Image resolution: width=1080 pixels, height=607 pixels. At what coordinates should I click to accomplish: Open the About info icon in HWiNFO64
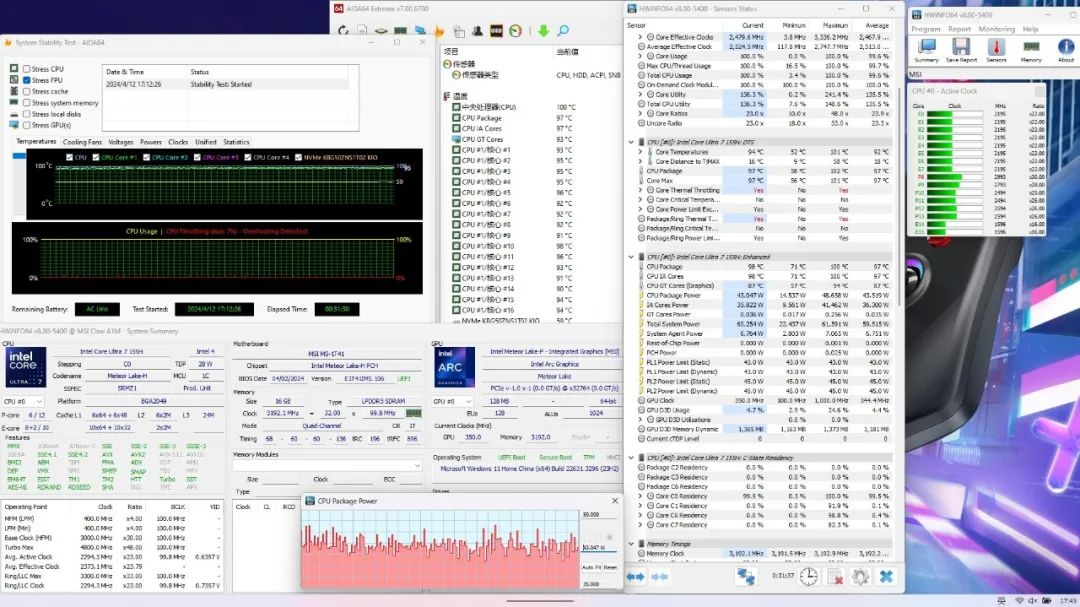(x=1066, y=48)
